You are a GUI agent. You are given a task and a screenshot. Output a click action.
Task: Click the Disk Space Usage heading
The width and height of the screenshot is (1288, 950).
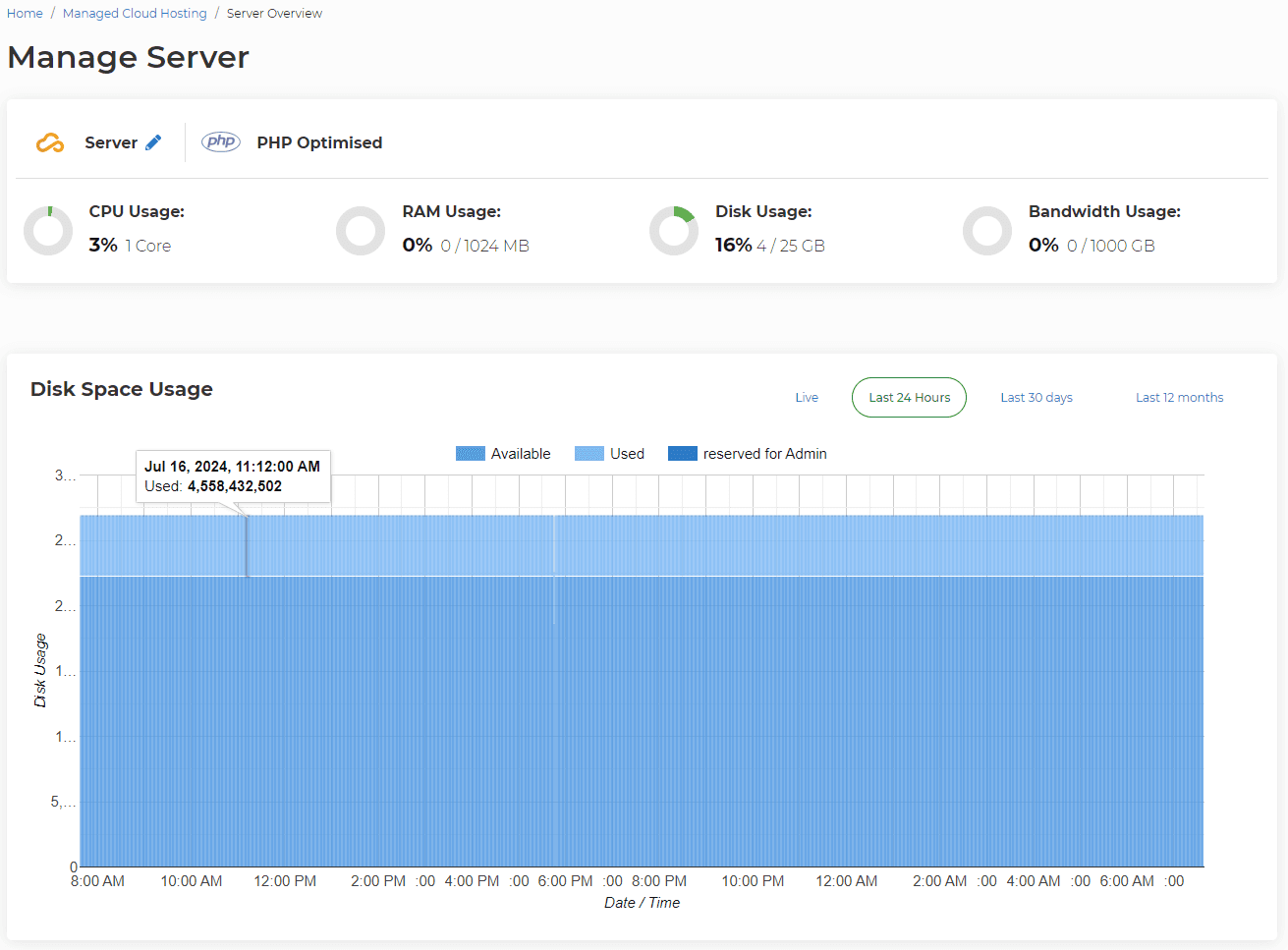[x=122, y=389]
